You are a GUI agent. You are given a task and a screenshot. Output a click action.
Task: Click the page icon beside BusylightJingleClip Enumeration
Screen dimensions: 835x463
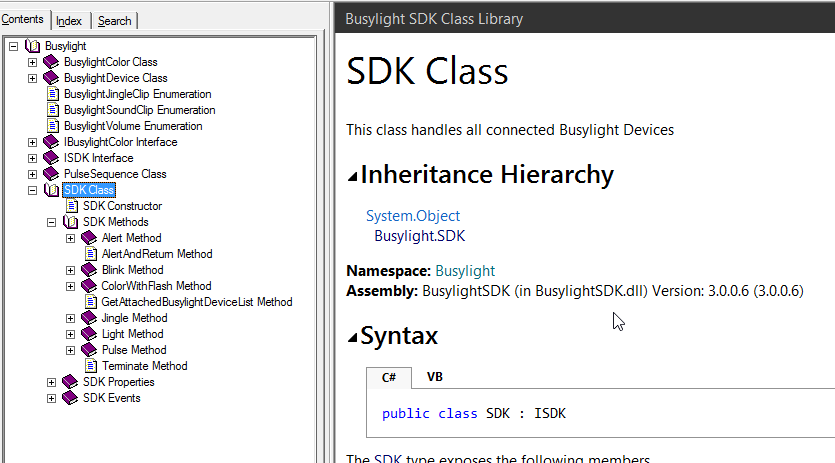53,94
